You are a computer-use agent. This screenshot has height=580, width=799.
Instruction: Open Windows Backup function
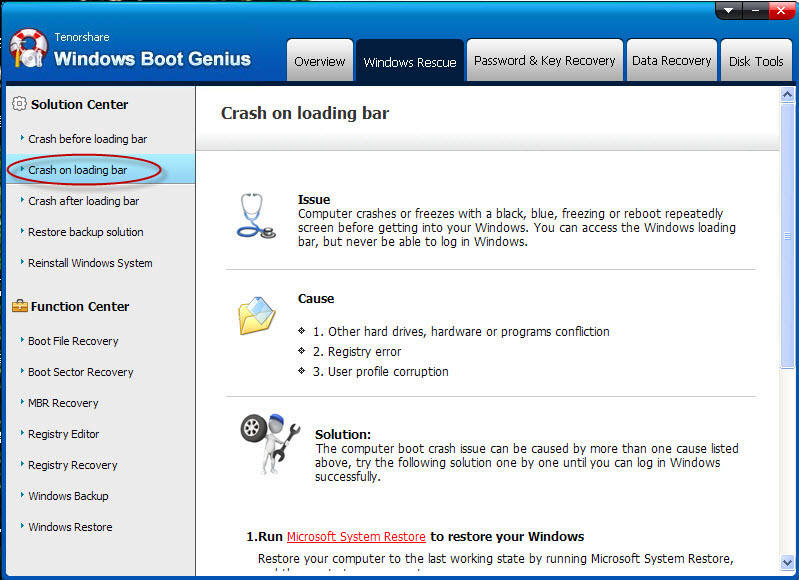point(68,496)
